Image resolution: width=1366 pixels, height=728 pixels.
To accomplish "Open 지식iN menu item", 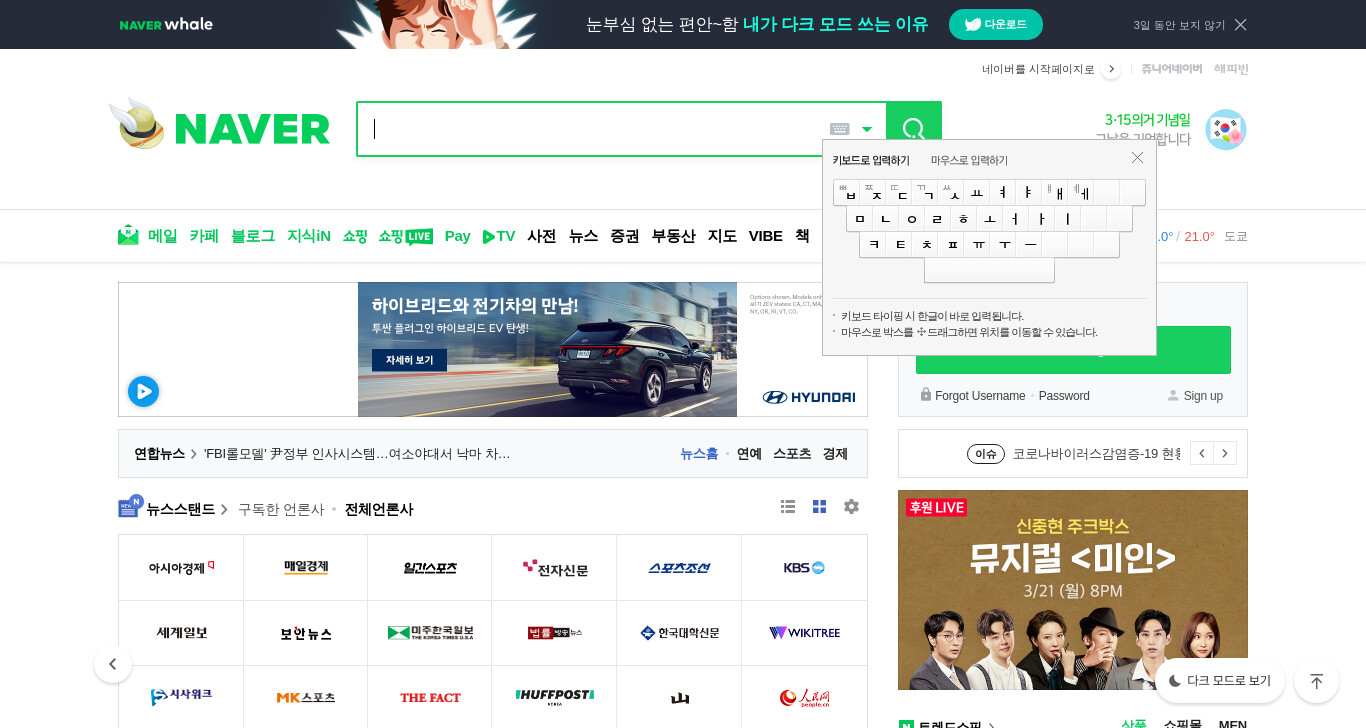I will tap(309, 236).
